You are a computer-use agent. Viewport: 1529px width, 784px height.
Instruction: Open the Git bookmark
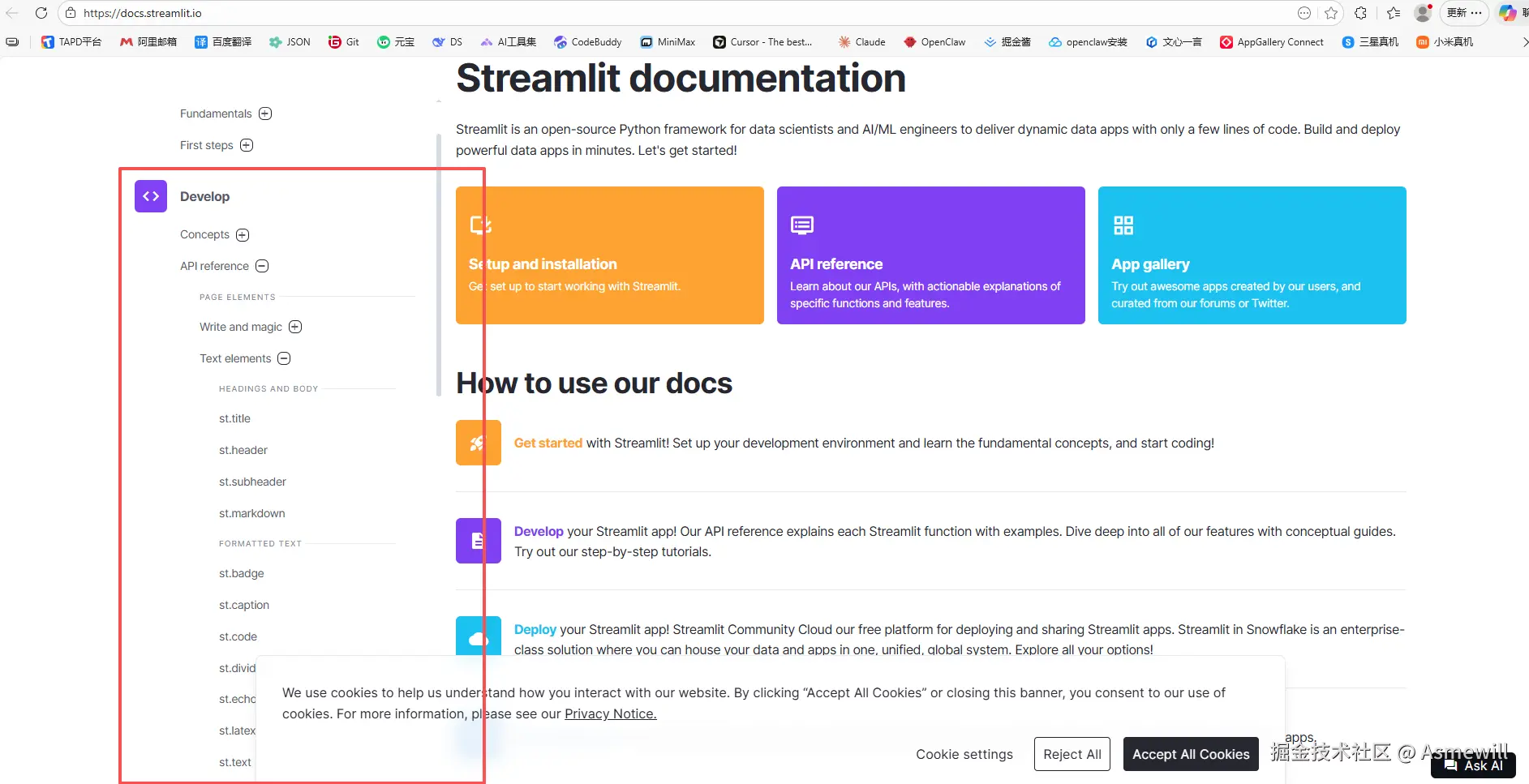click(344, 42)
